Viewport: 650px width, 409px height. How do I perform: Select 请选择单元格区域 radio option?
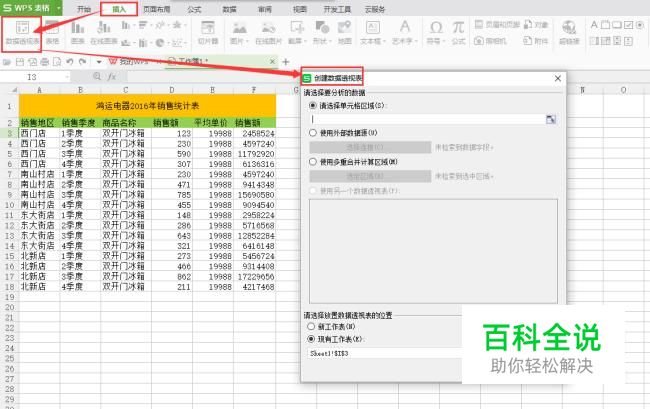click(x=313, y=106)
